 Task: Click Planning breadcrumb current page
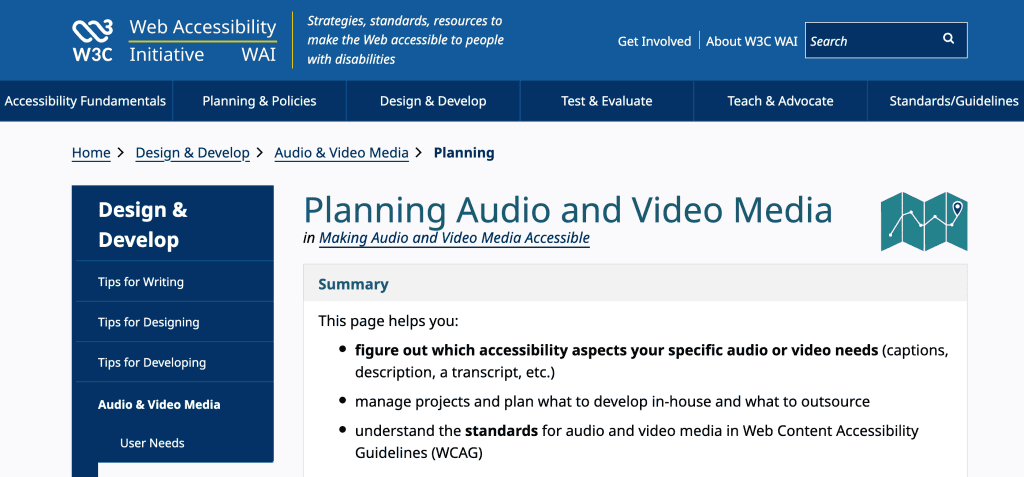pos(464,153)
